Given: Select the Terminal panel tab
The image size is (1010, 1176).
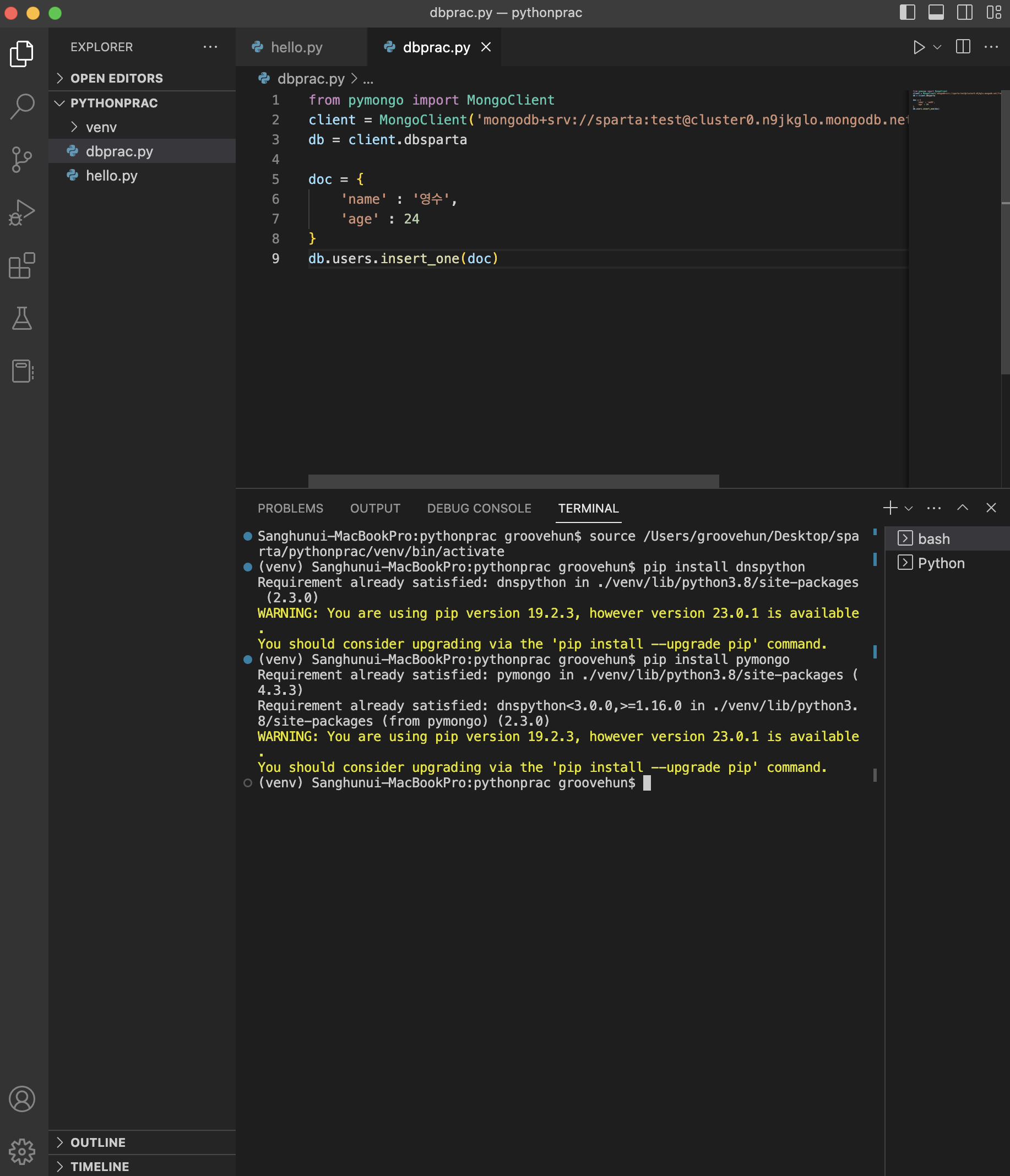Looking at the screenshot, I should point(588,509).
